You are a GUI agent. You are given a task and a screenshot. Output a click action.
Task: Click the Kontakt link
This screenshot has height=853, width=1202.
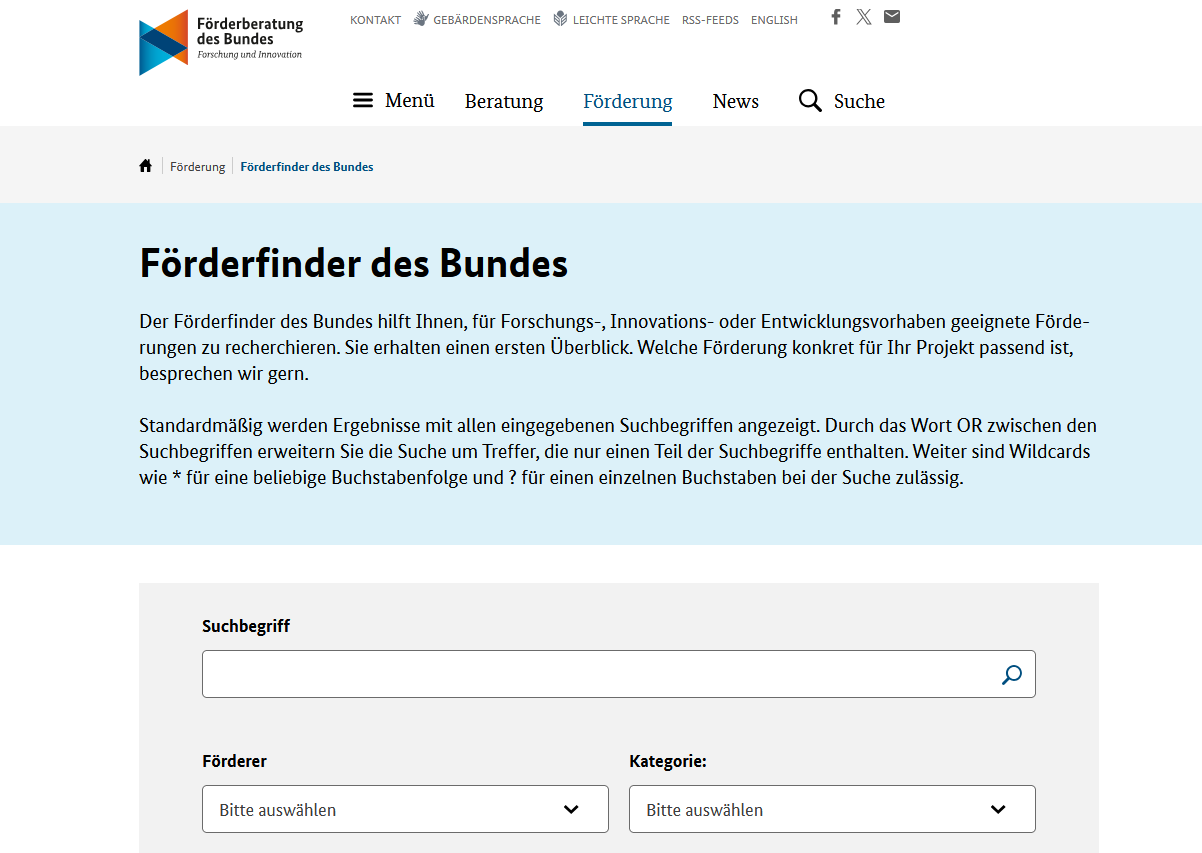375,20
